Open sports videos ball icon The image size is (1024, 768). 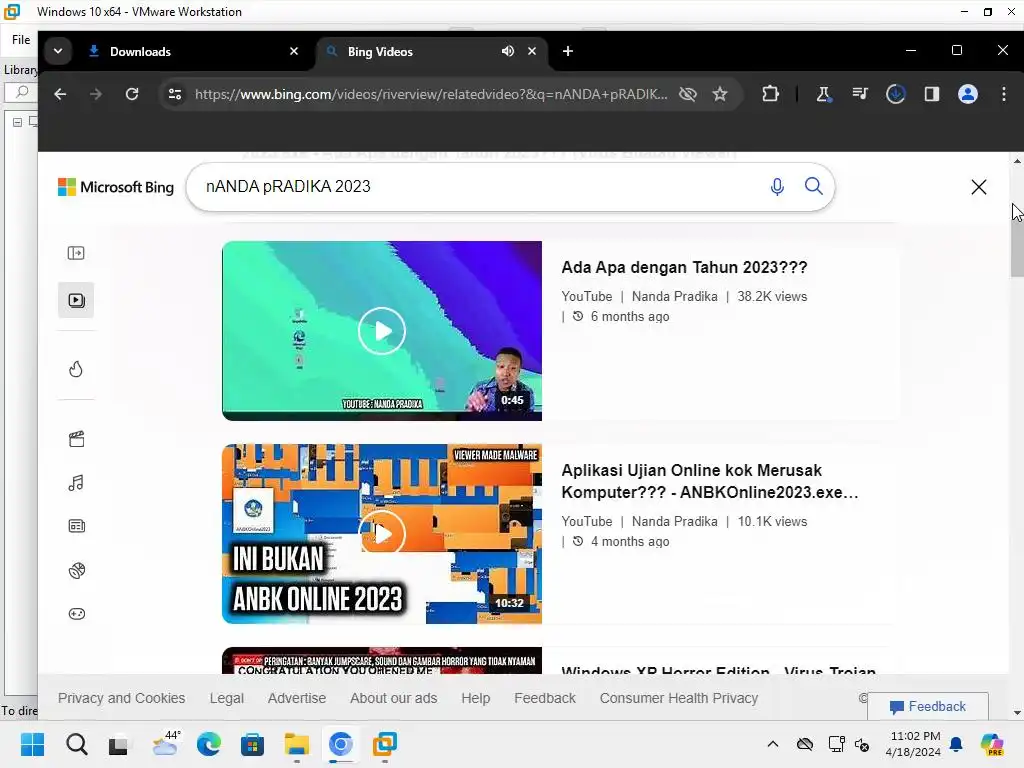coord(76,571)
